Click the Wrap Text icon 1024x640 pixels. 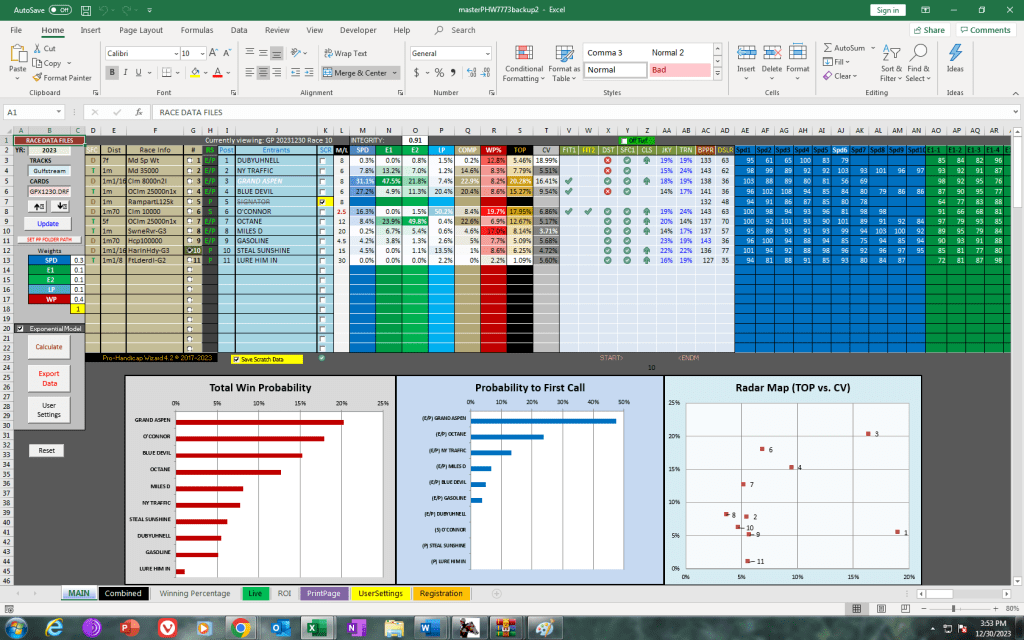[x=327, y=53]
